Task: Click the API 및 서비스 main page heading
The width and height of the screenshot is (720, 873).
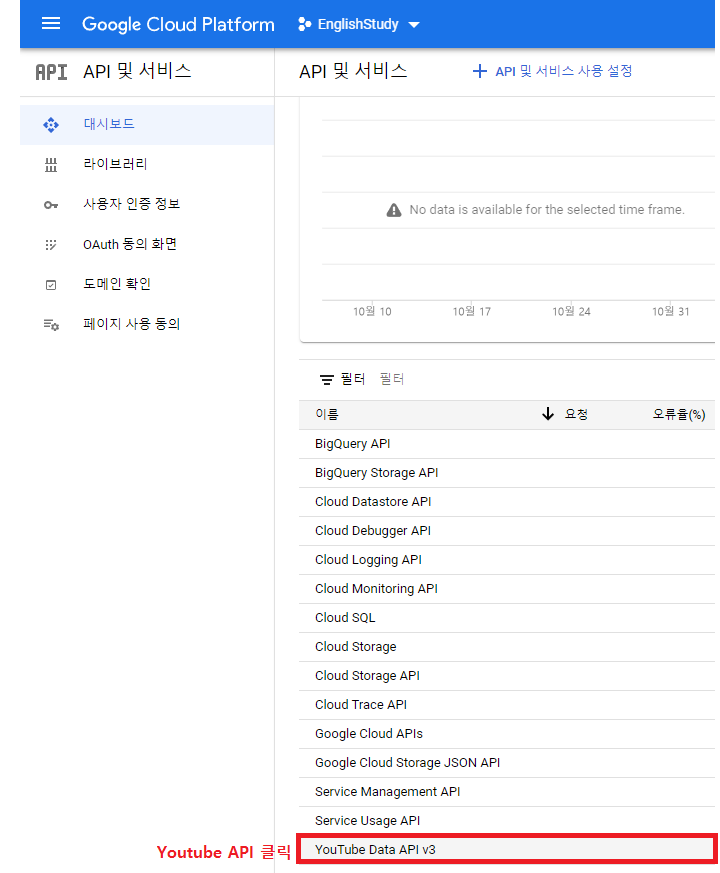Action: [354, 71]
